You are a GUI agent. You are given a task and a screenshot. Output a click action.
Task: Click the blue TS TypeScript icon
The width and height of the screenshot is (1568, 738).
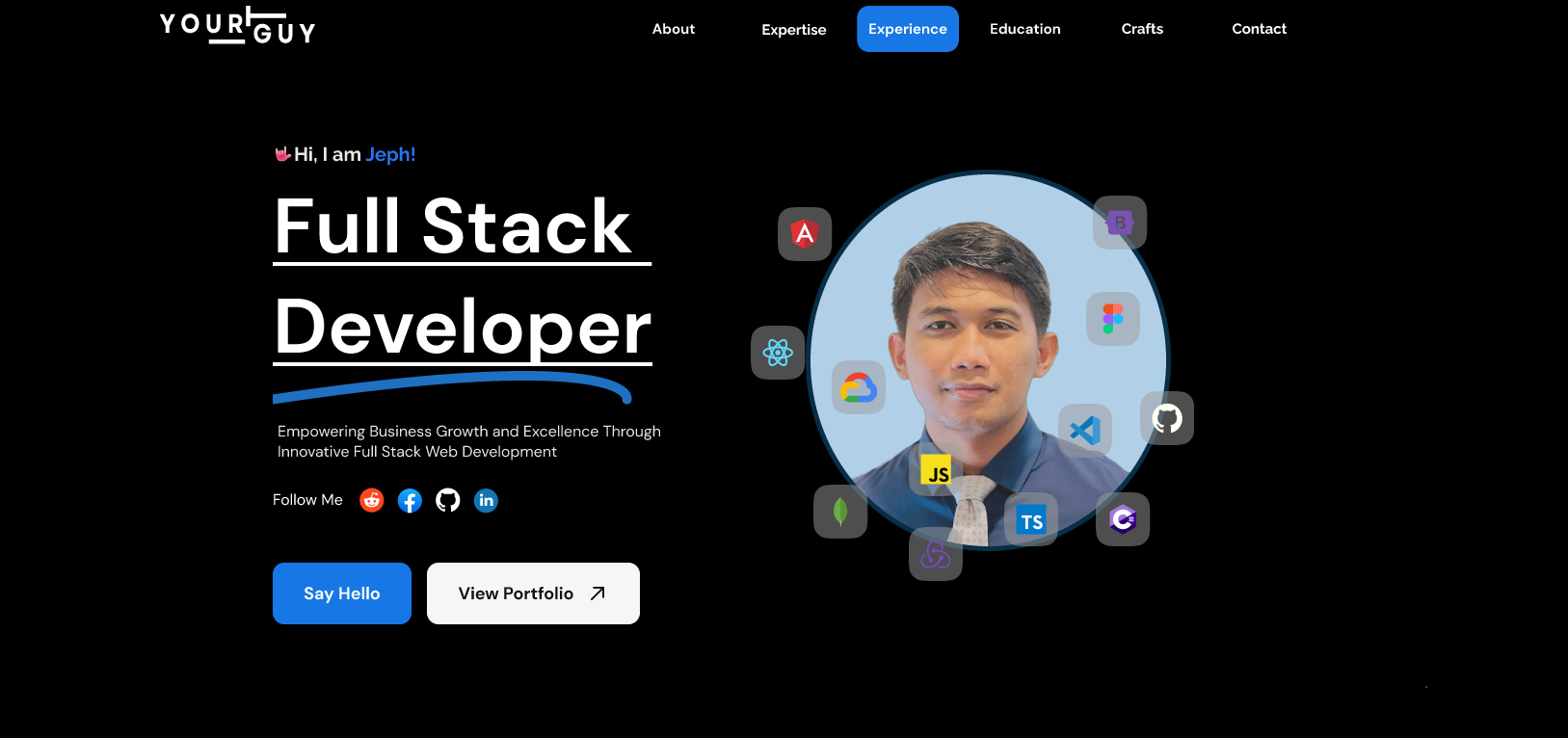tap(1031, 519)
